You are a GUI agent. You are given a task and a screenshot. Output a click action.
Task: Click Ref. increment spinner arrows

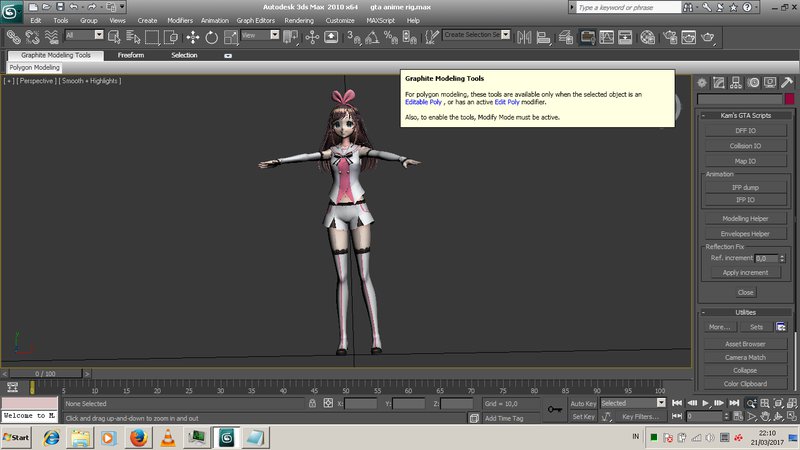[x=782, y=258]
